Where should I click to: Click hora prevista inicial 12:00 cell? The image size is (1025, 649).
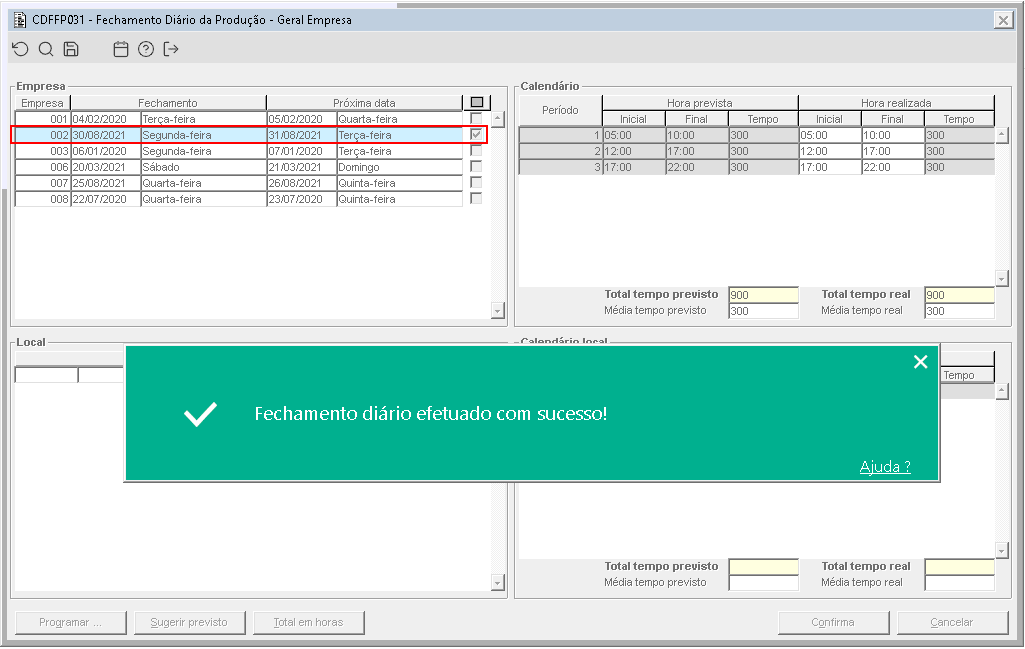pyautogui.click(x=633, y=151)
